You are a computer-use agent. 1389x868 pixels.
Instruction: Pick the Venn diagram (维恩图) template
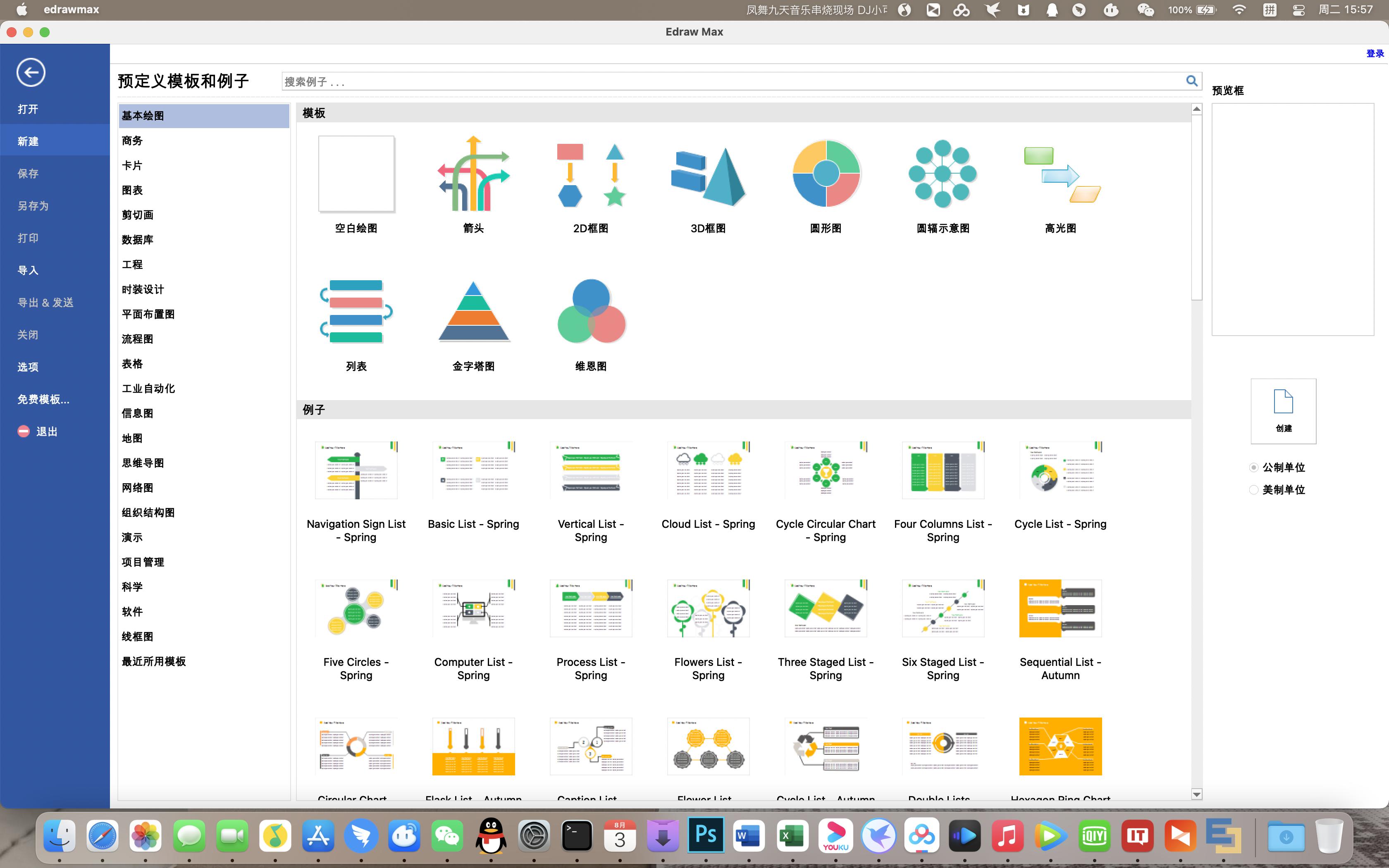coord(591,312)
